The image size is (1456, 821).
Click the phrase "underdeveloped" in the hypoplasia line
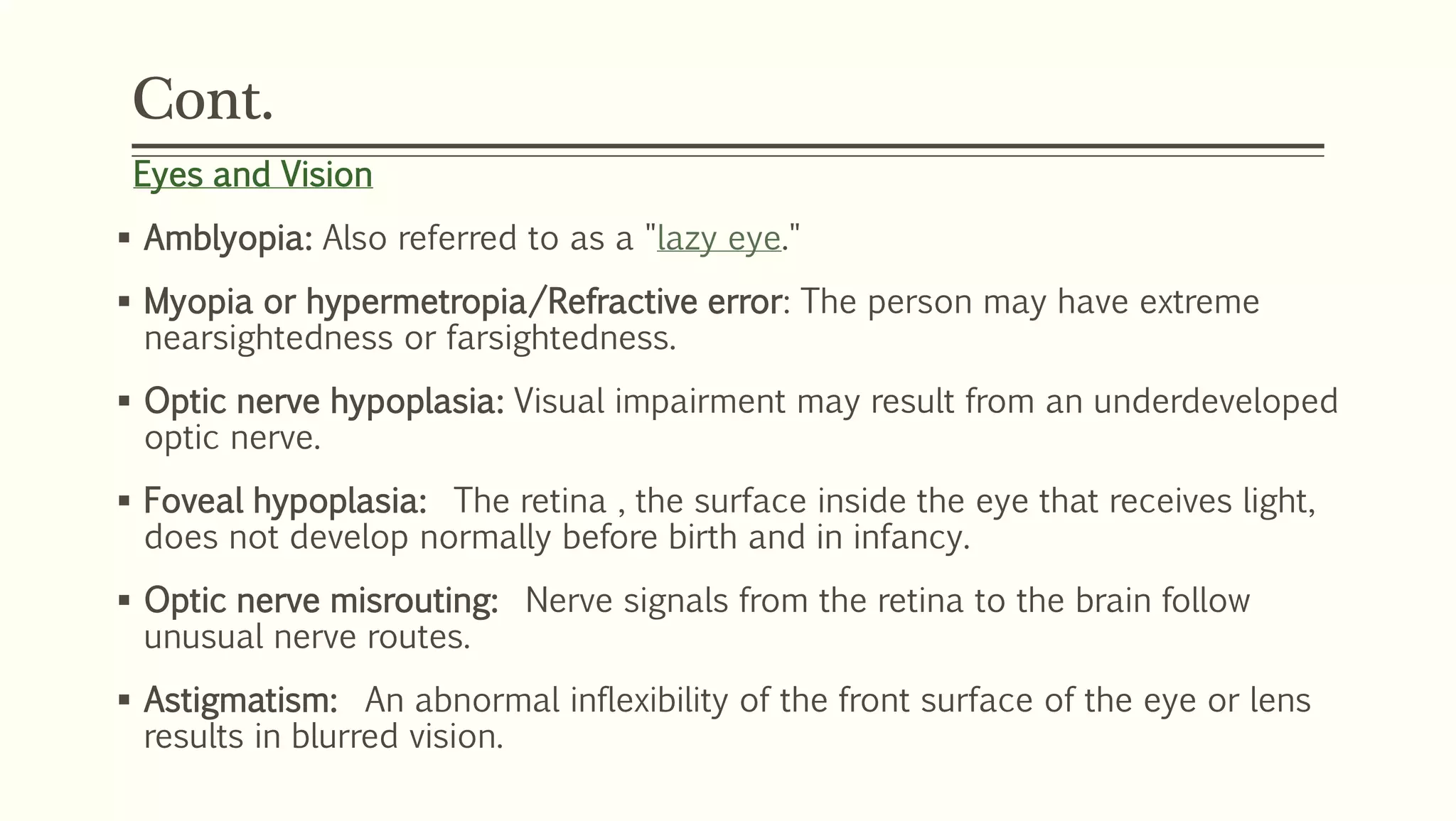(x=1215, y=402)
